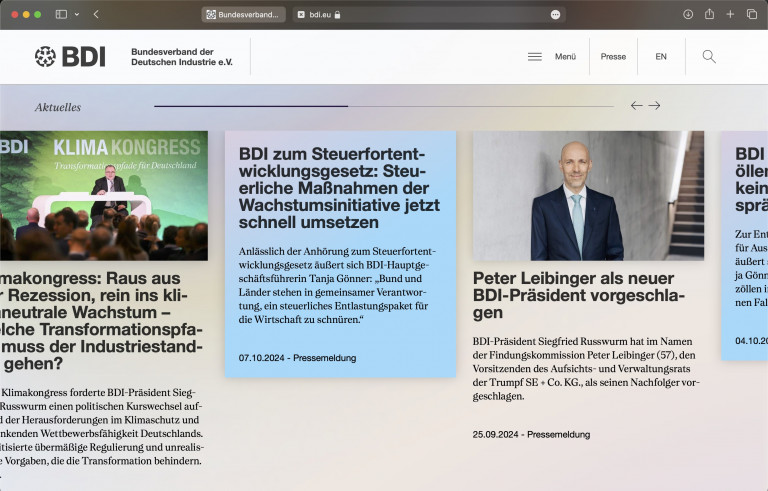
Task: Go back with Safari back chevron
Action: (x=96, y=15)
